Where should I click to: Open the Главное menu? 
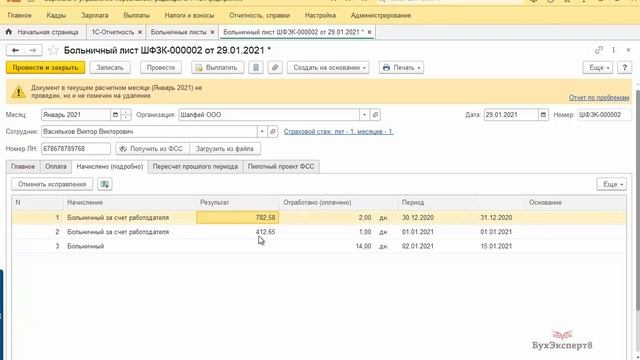pyautogui.click(x=20, y=15)
